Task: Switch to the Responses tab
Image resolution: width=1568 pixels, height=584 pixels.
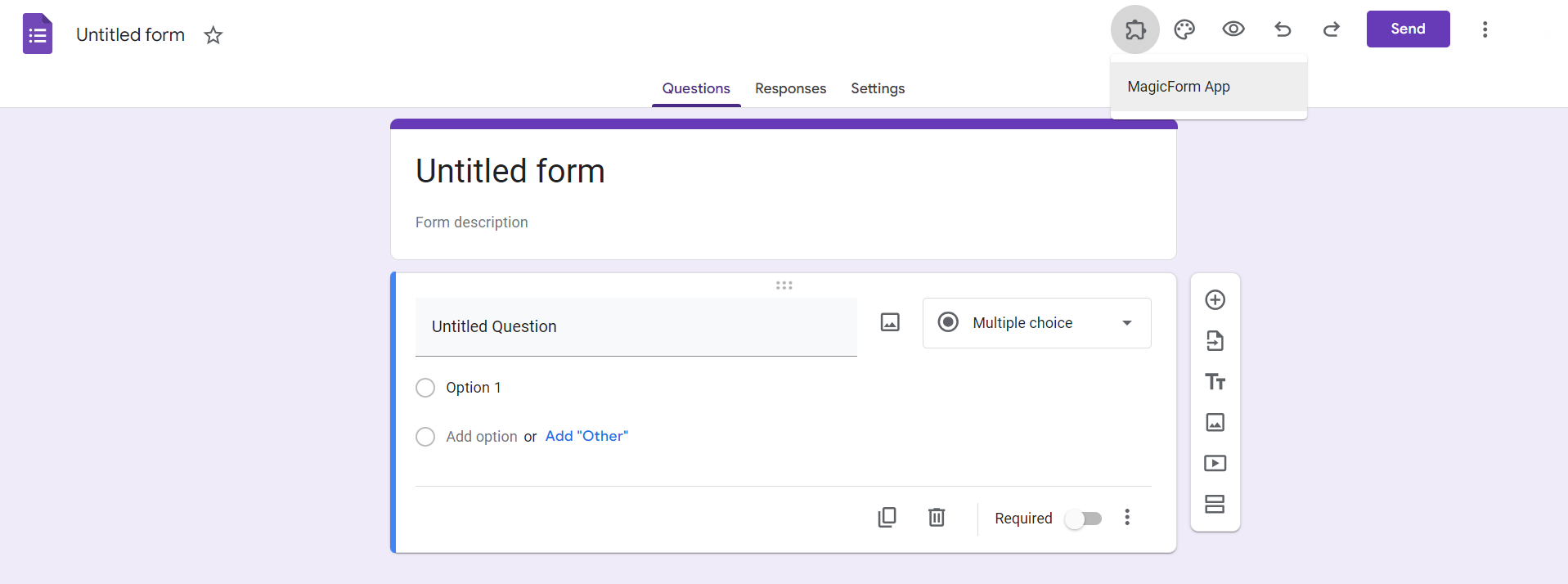Action: [x=790, y=88]
